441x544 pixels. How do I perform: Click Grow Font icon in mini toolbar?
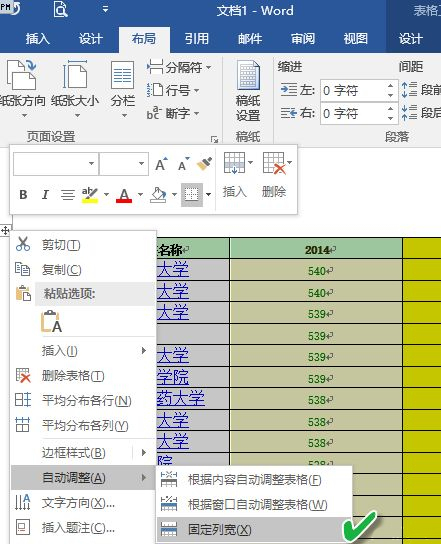tap(161, 164)
